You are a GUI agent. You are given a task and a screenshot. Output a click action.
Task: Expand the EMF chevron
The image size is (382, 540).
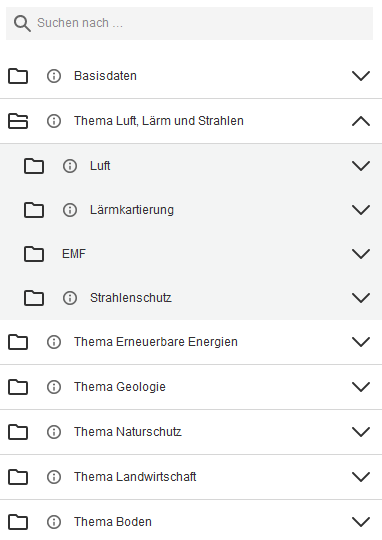tap(361, 254)
